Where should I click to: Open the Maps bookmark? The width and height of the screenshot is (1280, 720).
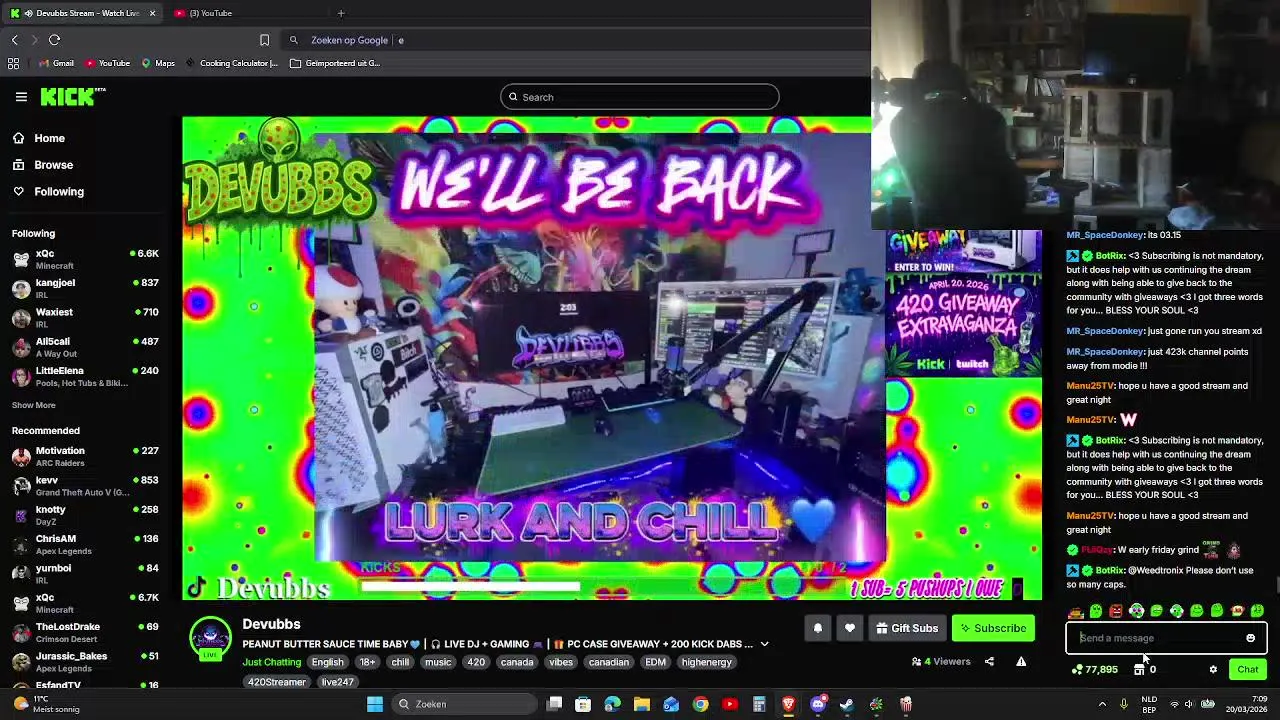pos(158,63)
